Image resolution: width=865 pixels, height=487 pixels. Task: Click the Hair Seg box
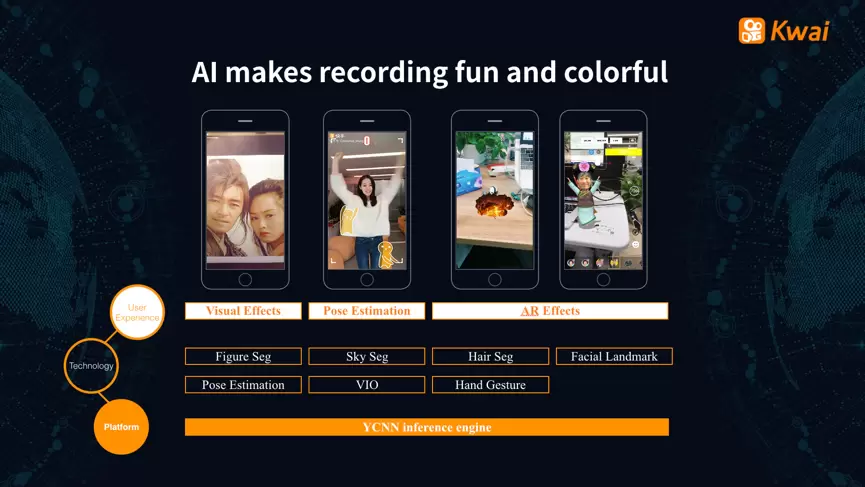click(490, 357)
